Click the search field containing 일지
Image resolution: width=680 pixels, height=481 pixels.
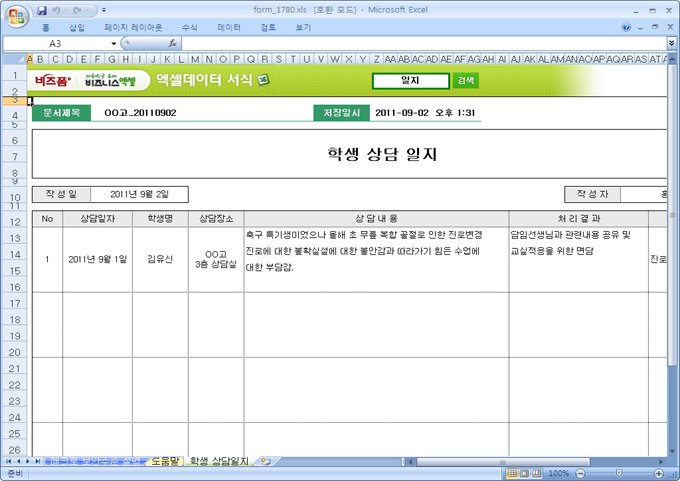point(410,81)
